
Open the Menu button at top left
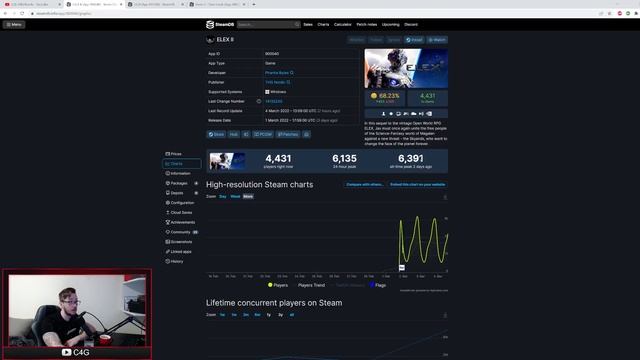pyautogui.click(x=14, y=24)
